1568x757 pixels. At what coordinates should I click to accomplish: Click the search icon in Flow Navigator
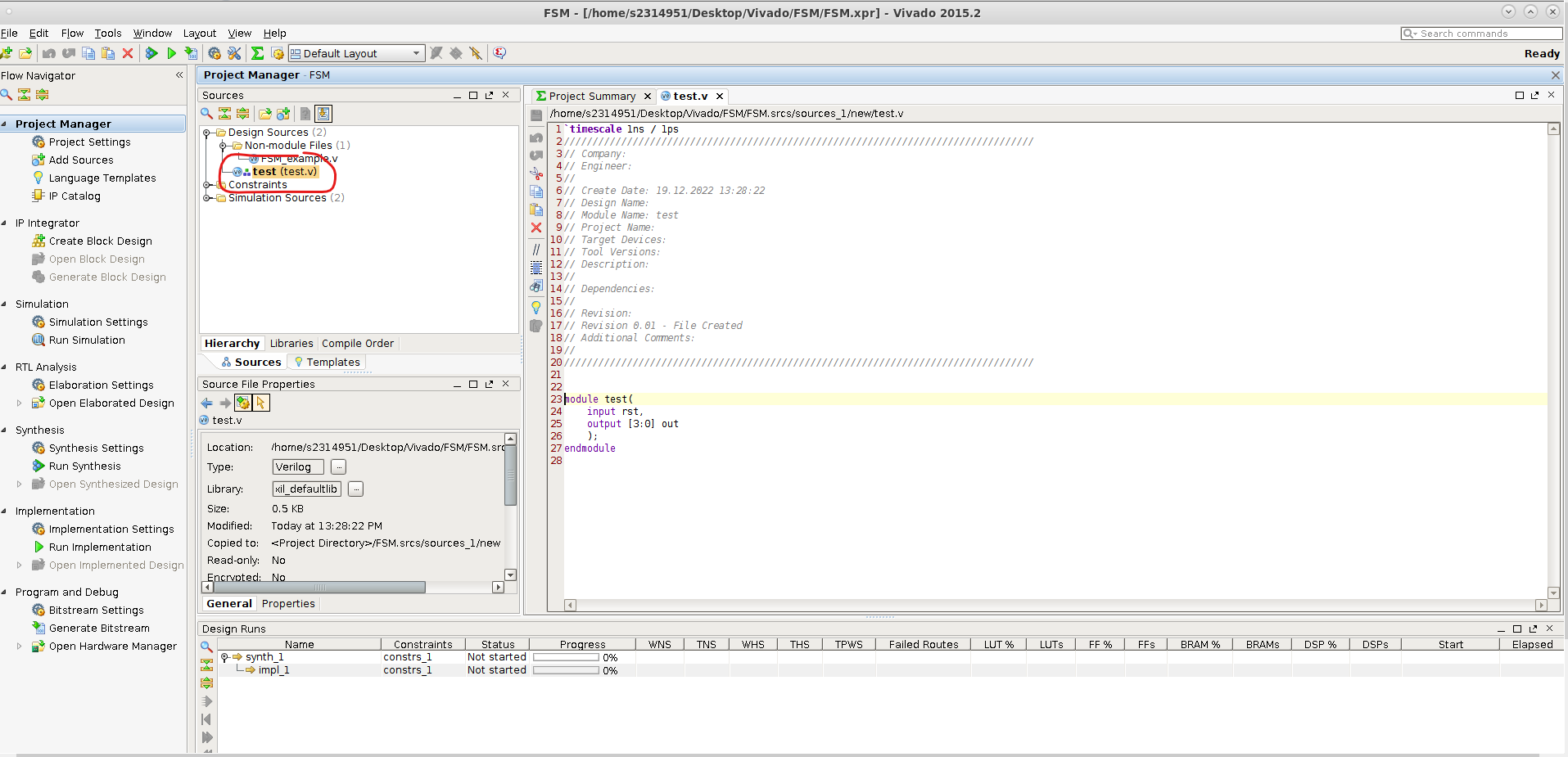coord(7,94)
